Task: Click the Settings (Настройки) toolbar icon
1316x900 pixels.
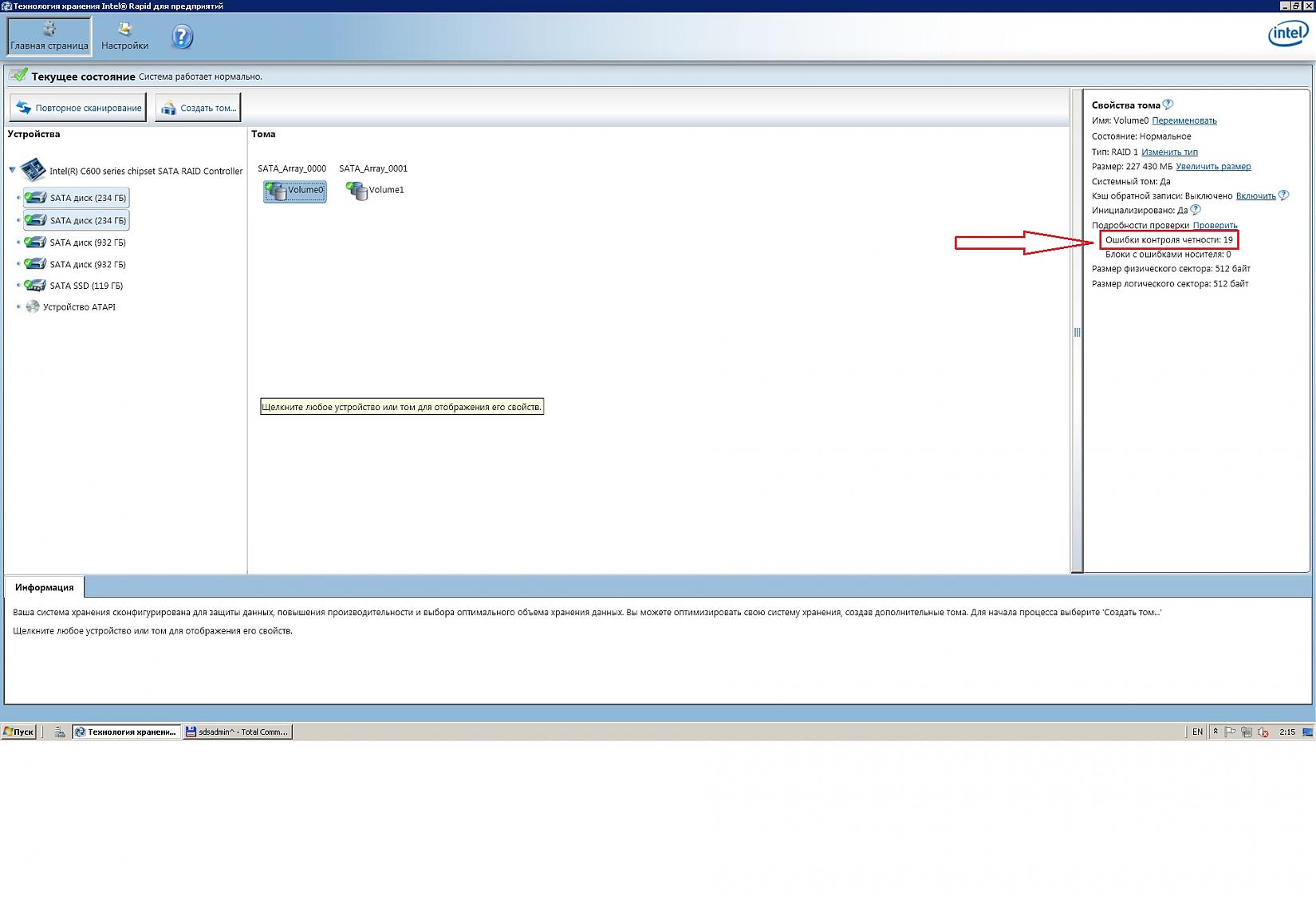Action: point(124,37)
